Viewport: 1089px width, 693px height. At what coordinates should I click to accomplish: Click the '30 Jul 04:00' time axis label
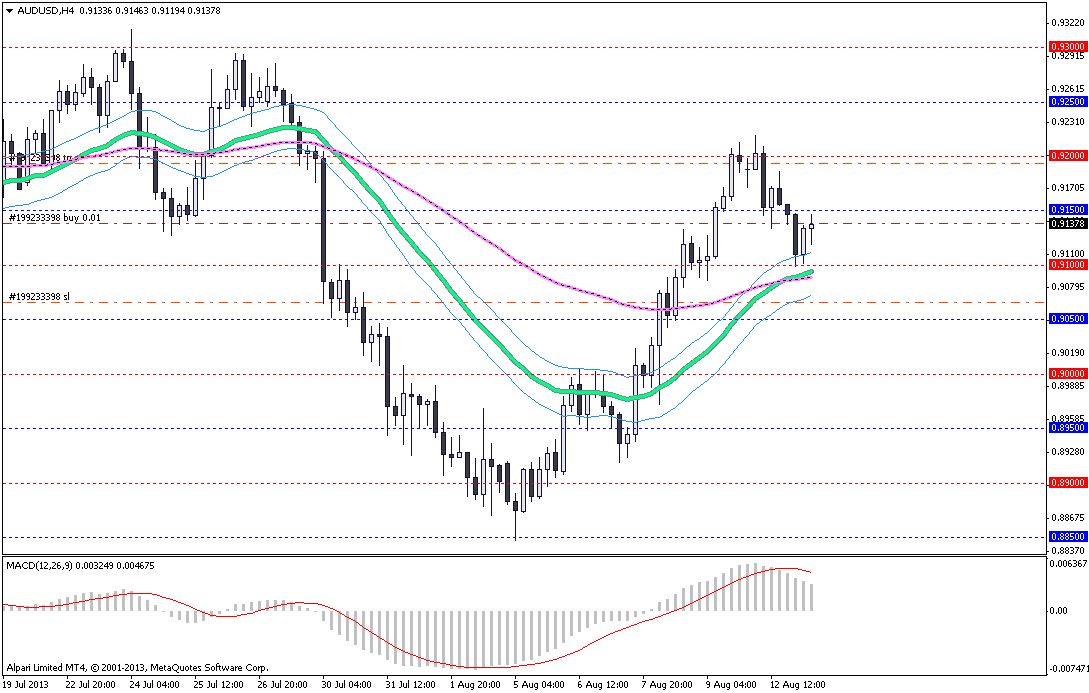pos(346,685)
